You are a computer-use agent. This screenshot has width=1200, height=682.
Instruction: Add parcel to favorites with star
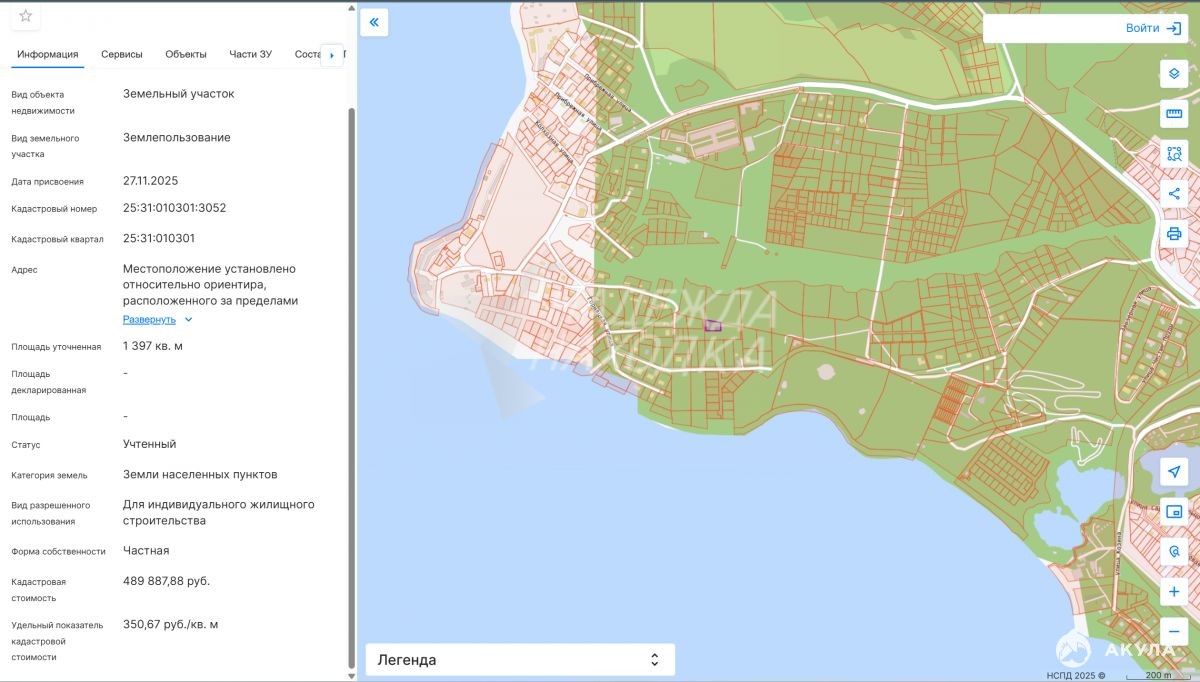[26, 16]
